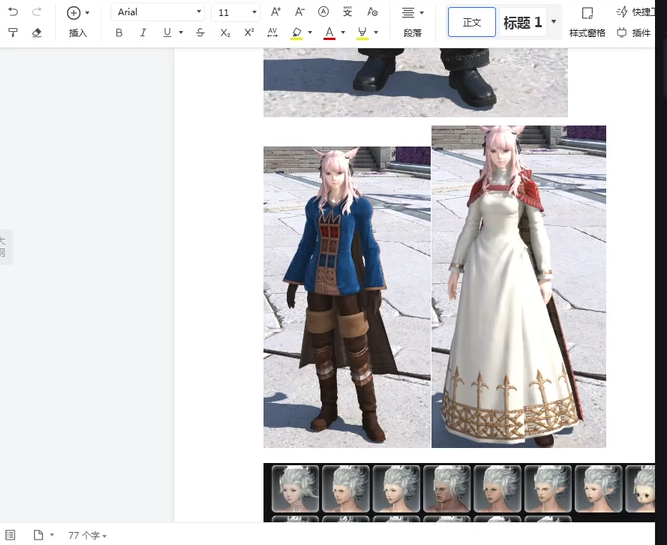Select the blue coat character image

(x=347, y=297)
